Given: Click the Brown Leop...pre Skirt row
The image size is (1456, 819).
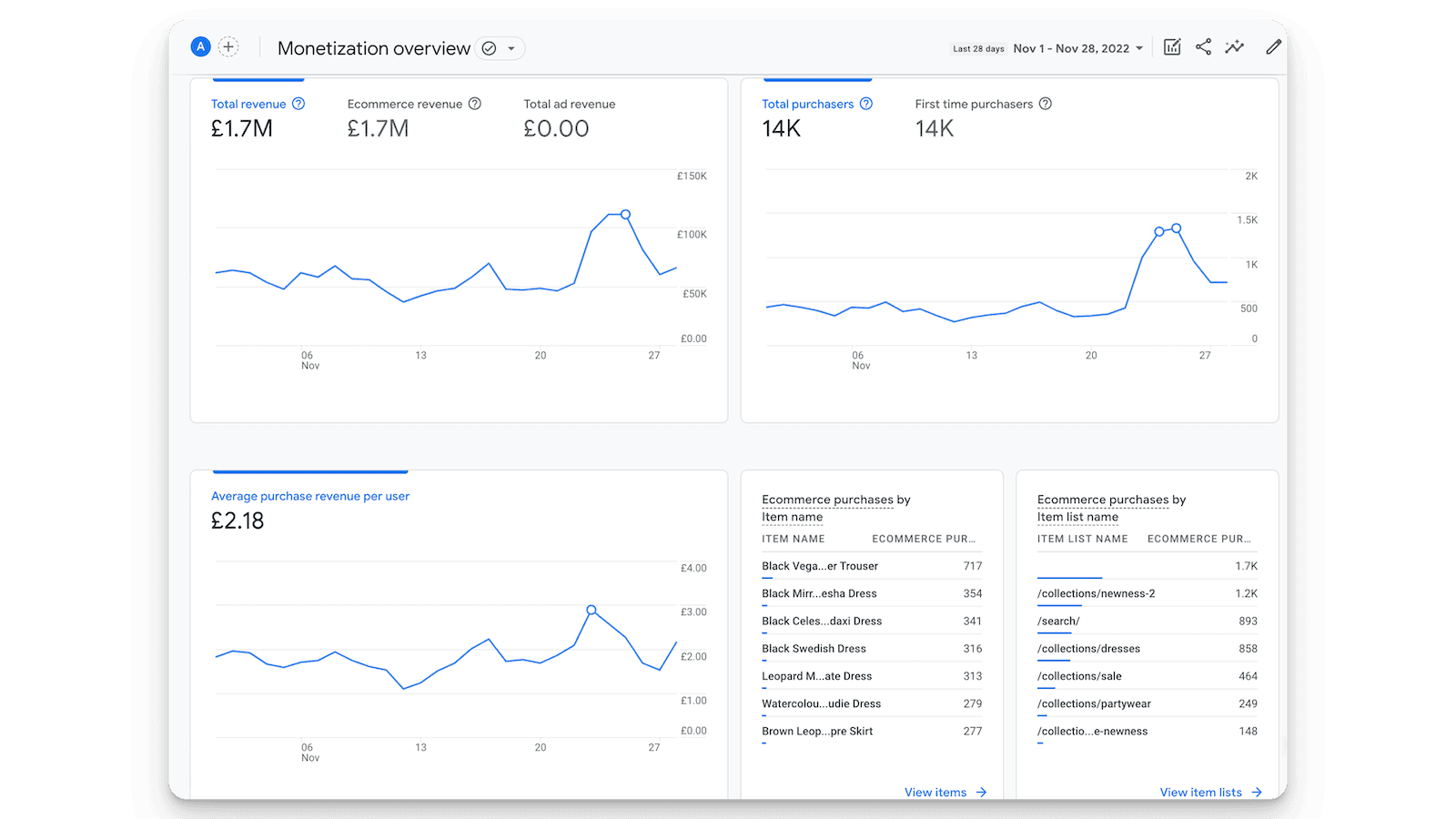Looking at the screenshot, I should point(872,731).
